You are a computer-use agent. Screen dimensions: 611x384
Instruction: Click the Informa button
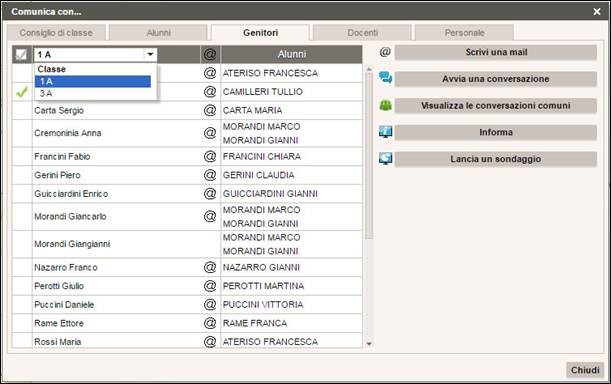(x=496, y=132)
